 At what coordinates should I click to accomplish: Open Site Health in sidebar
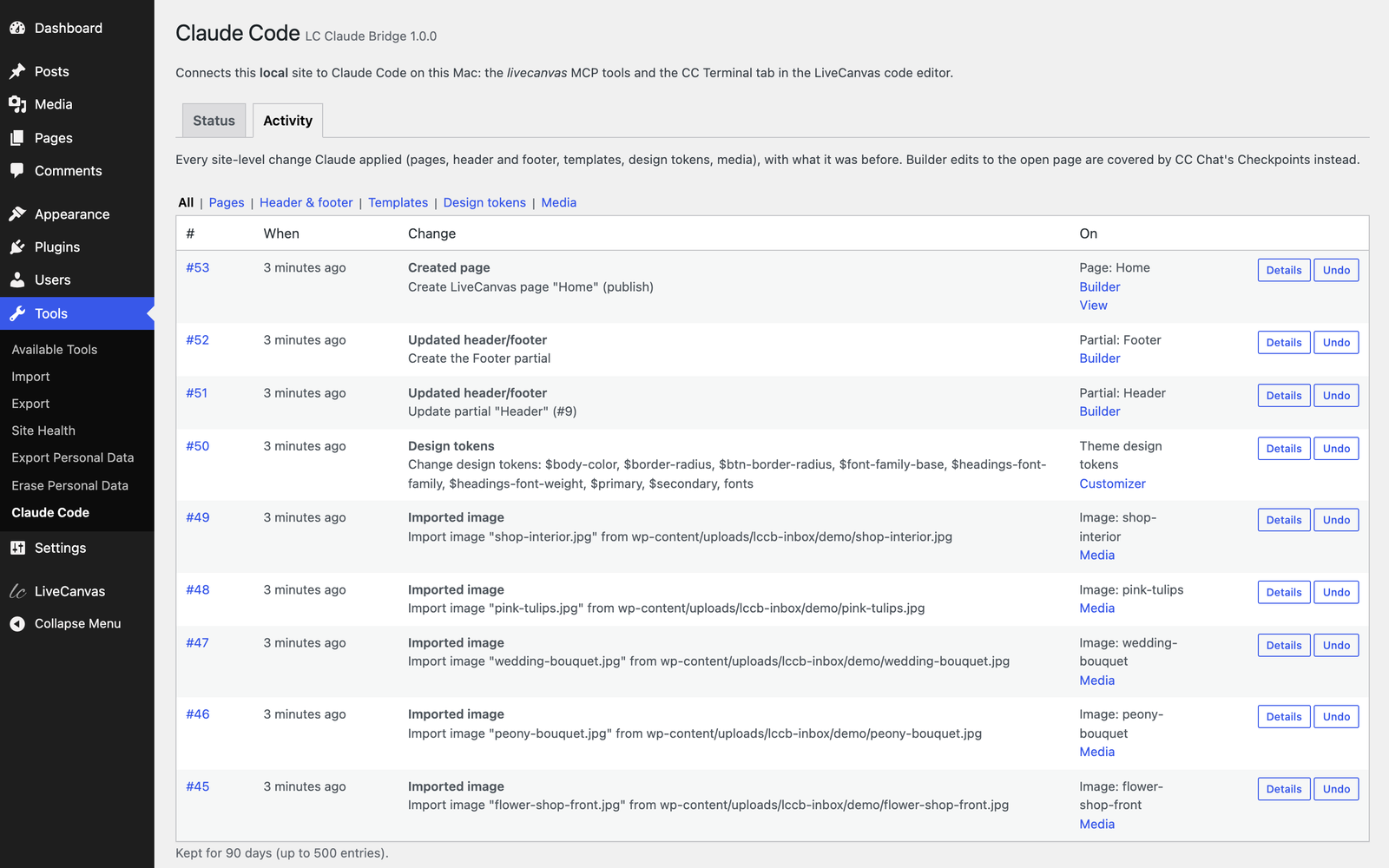coord(43,431)
